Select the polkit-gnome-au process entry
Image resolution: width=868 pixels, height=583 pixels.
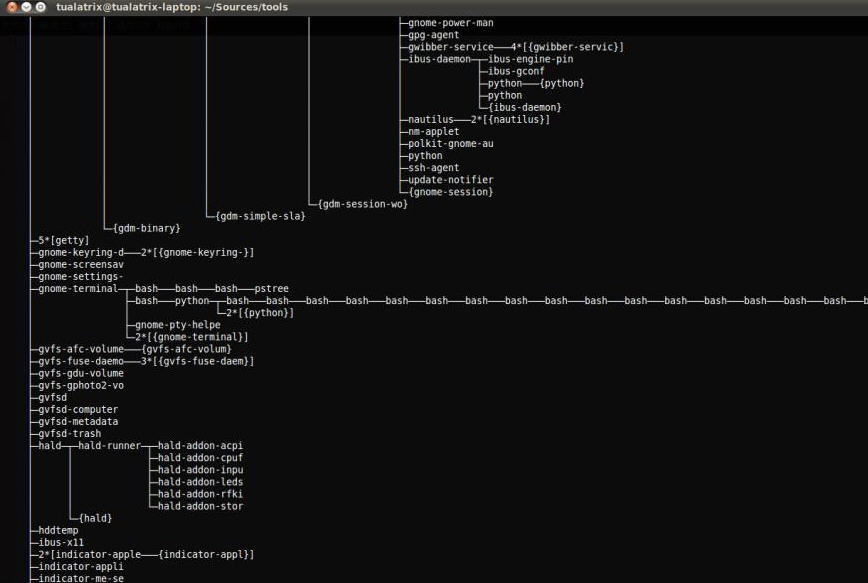tap(451, 144)
